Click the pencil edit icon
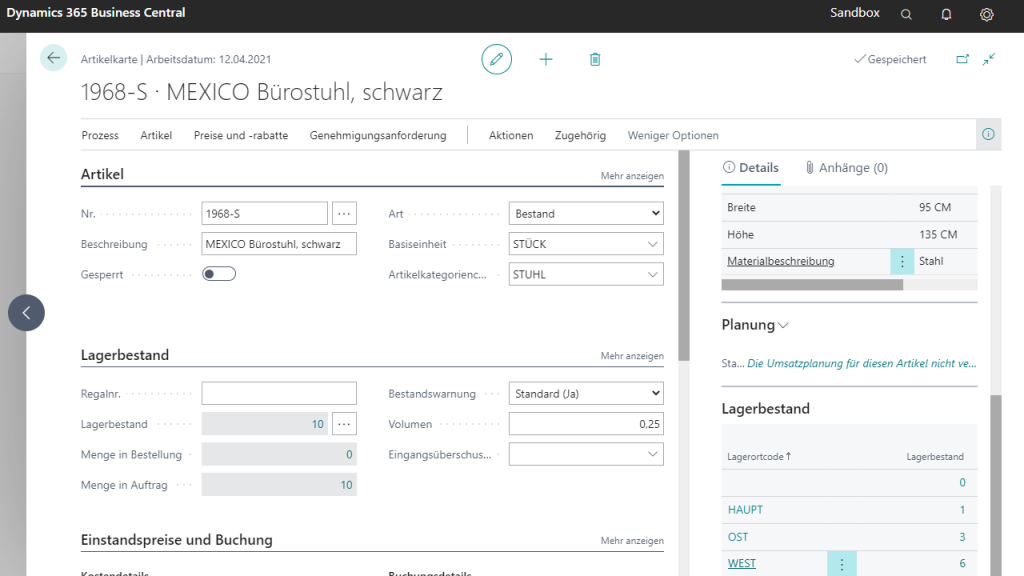 tap(496, 59)
